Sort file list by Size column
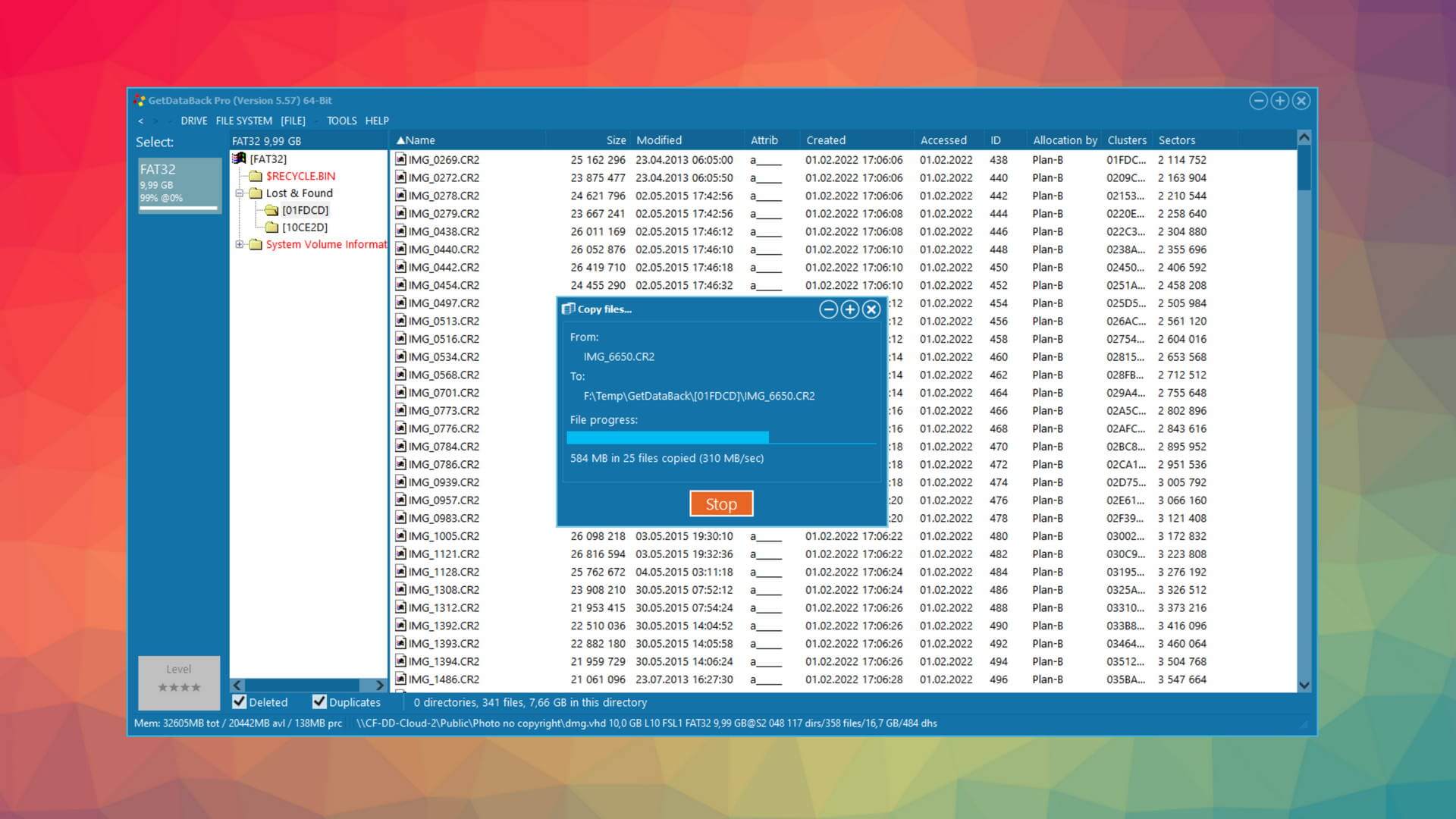Image resolution: width=1456 pixels, height=819 pixels. coord(588,140)
